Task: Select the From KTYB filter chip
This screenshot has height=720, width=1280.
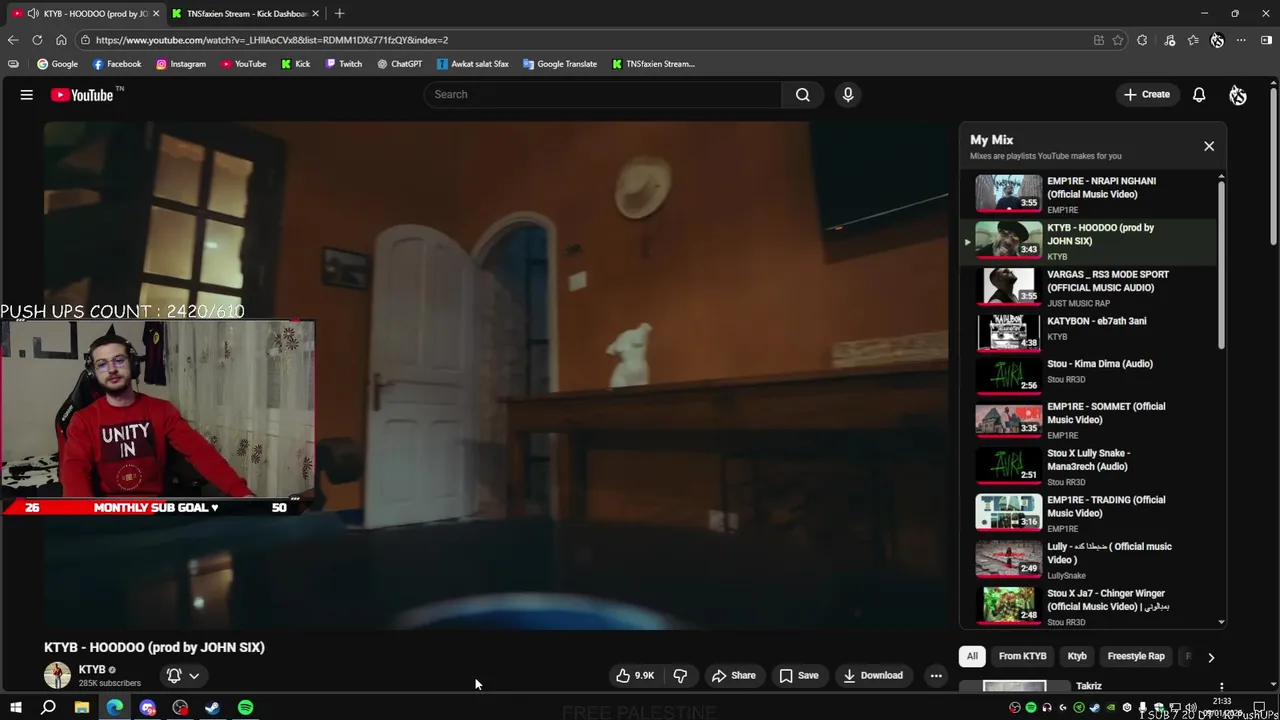Action: pos(1023,656)
